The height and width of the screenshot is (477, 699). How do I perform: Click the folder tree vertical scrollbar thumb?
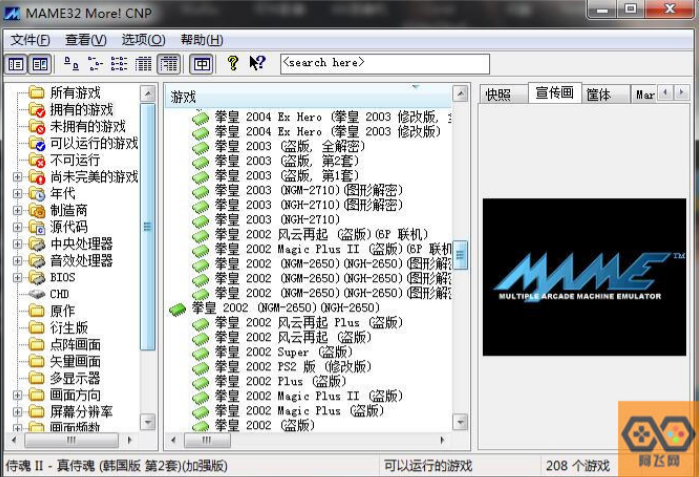click(148, 227)
